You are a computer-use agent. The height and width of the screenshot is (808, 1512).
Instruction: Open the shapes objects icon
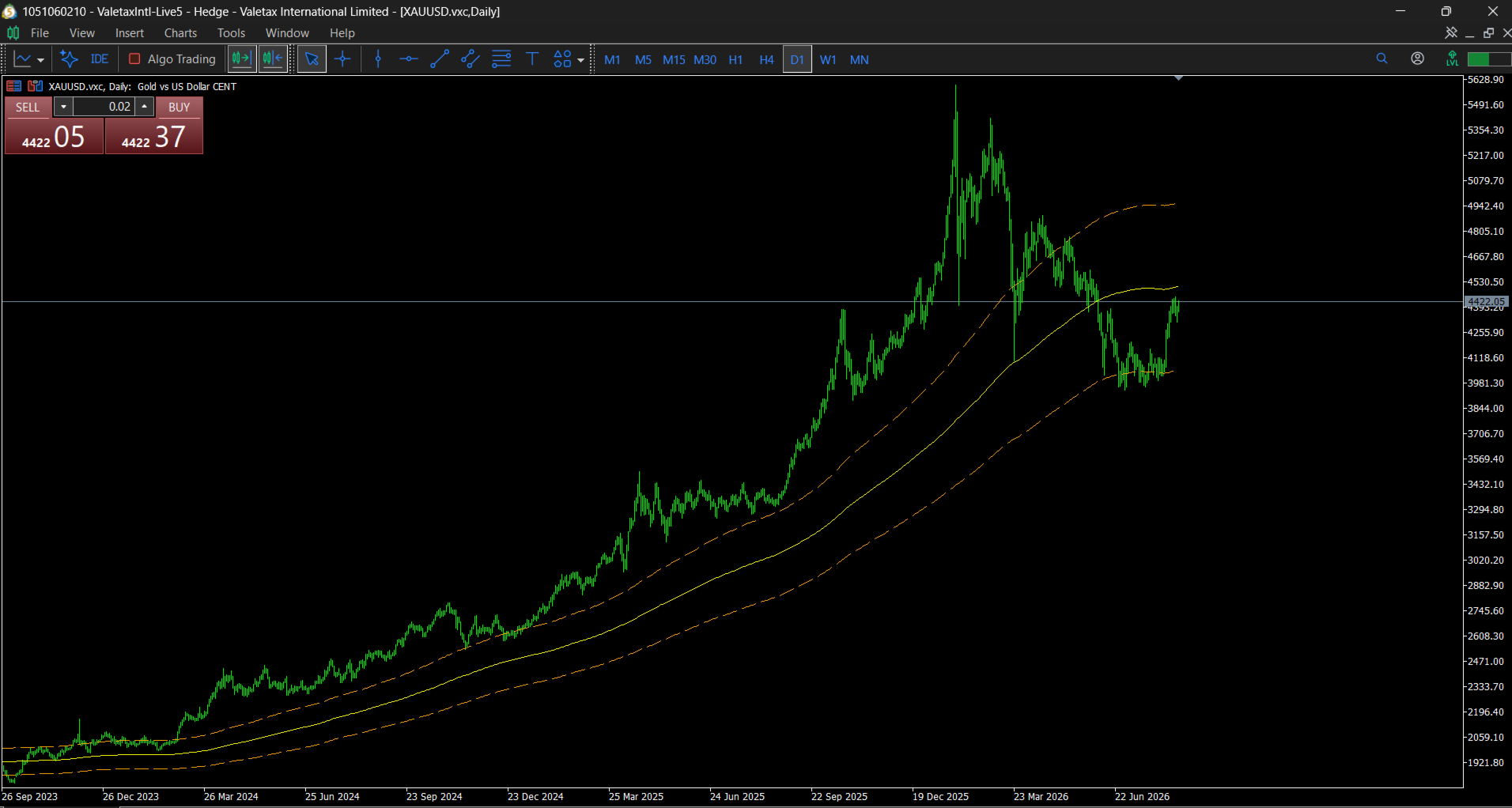point(562,59)
